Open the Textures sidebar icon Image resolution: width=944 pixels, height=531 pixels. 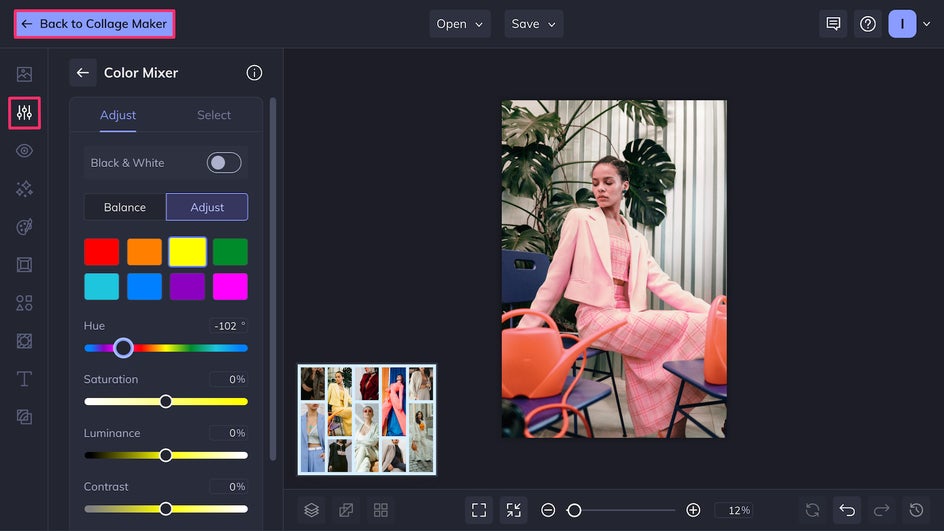(x=24, y=341)
